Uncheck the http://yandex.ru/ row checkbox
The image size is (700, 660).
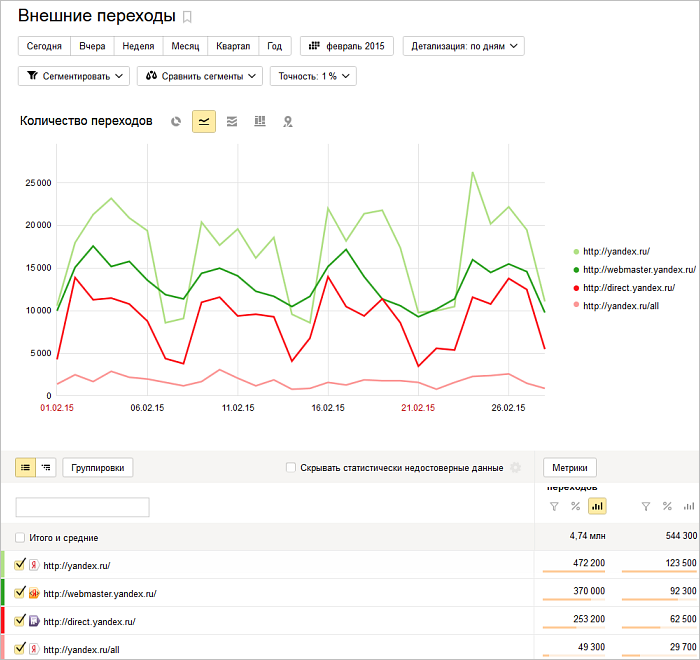20,564
